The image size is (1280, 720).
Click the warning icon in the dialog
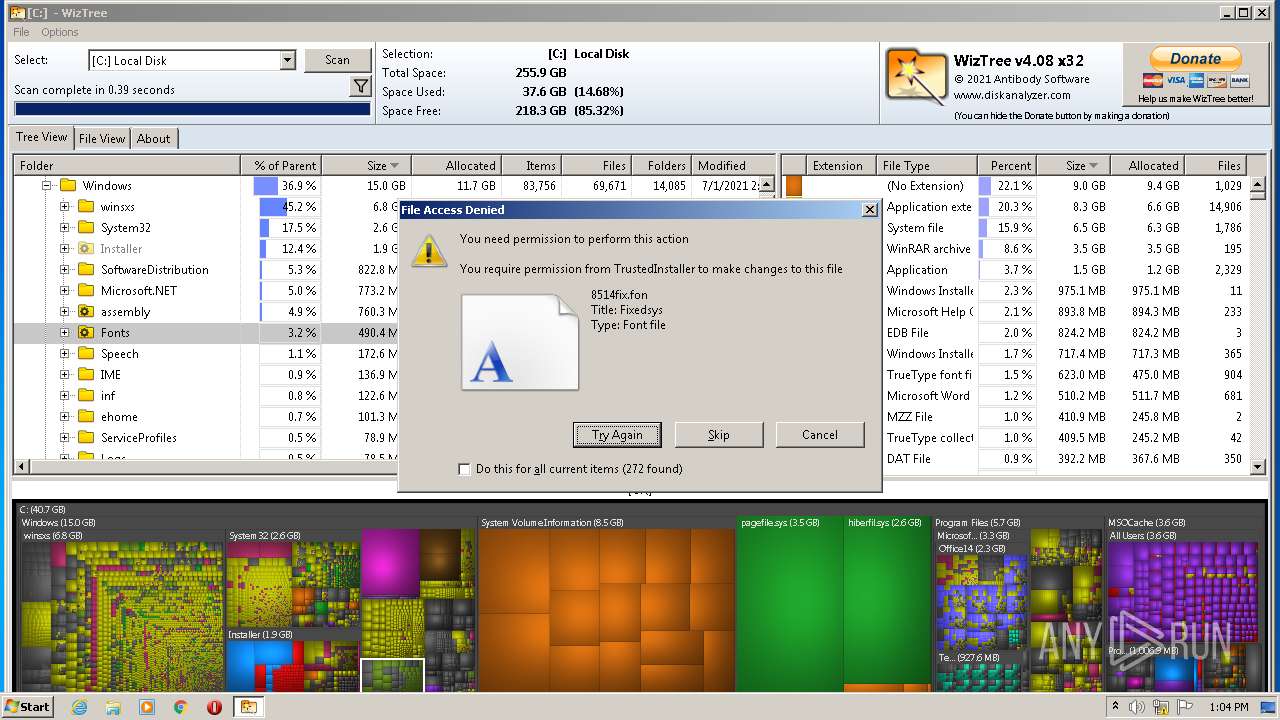click(x=430, y=251)
